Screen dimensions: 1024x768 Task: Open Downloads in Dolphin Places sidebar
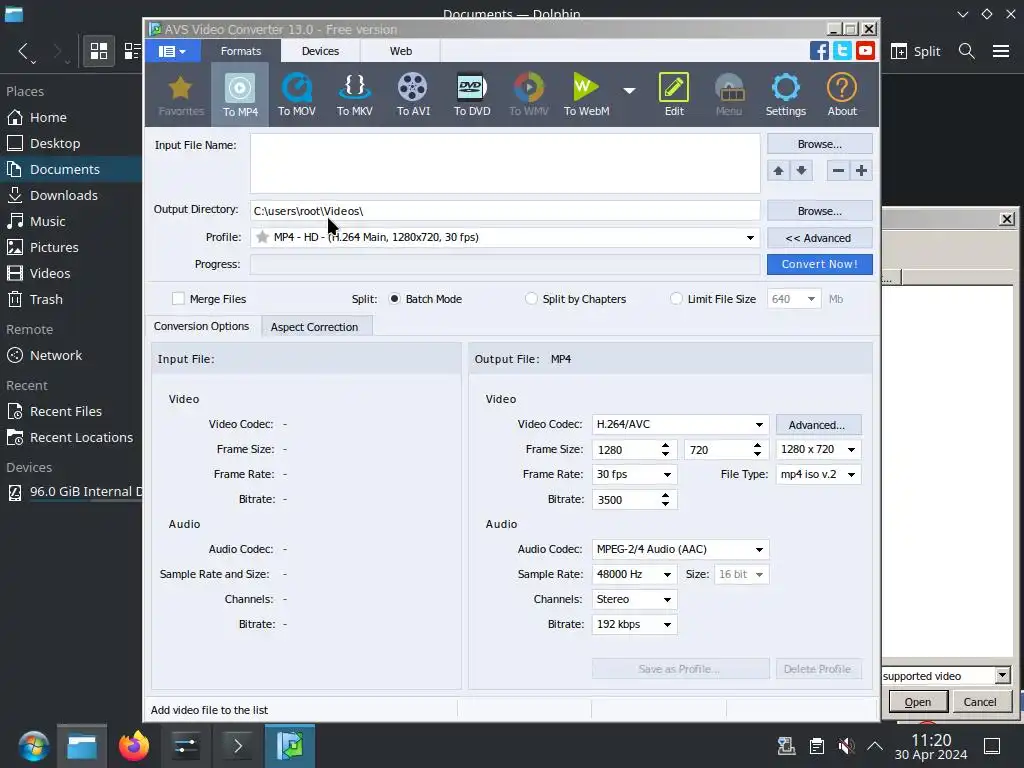pyautogui.click(x=64, y=195)
